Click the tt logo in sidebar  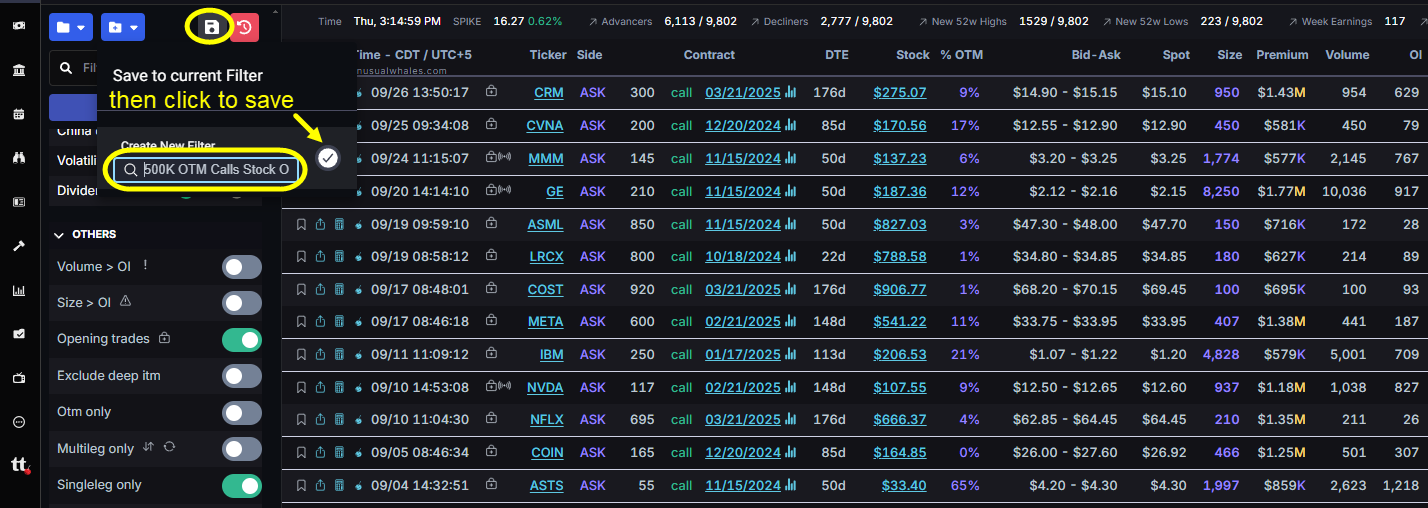[19, 466]
